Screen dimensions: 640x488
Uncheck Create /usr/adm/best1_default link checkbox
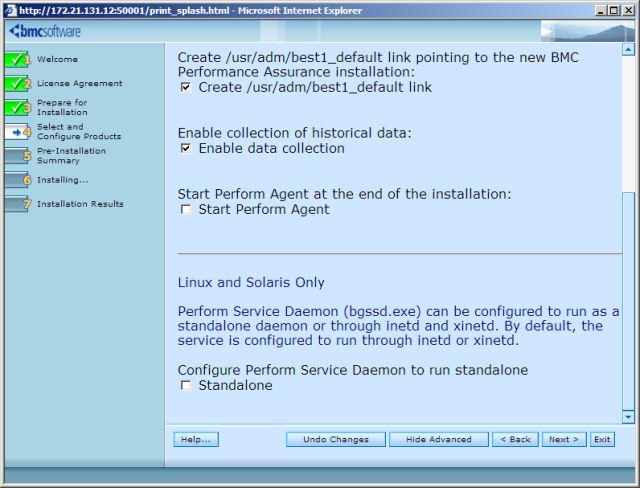pos(186,87)
